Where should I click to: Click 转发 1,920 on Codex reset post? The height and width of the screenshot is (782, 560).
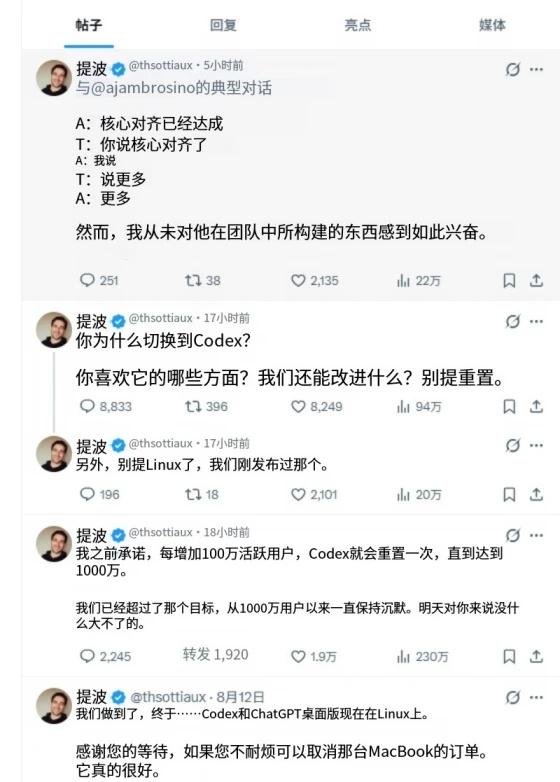[215, 654]
